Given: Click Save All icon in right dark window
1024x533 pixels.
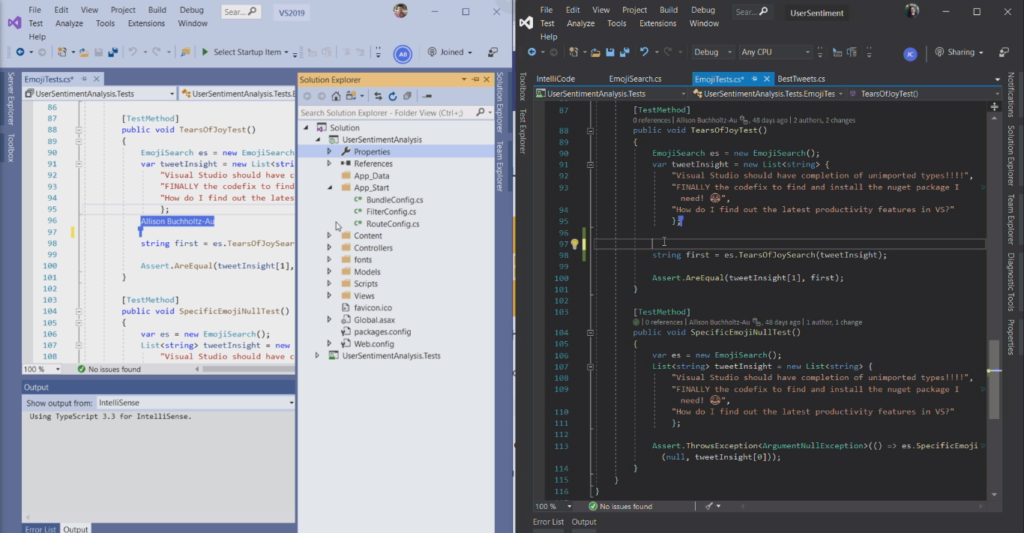Looking at the screenshot, I should [624, 52].
